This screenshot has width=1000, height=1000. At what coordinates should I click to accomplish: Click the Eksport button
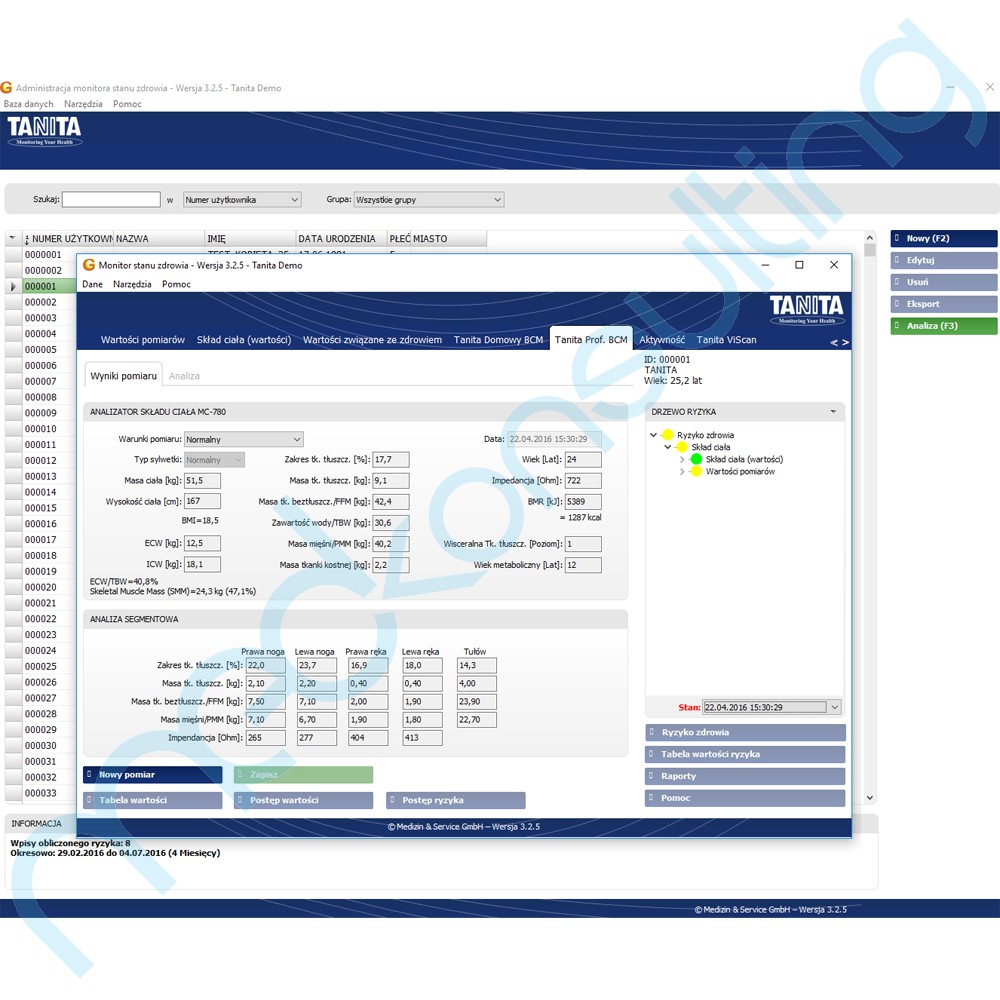coord(944,304)
